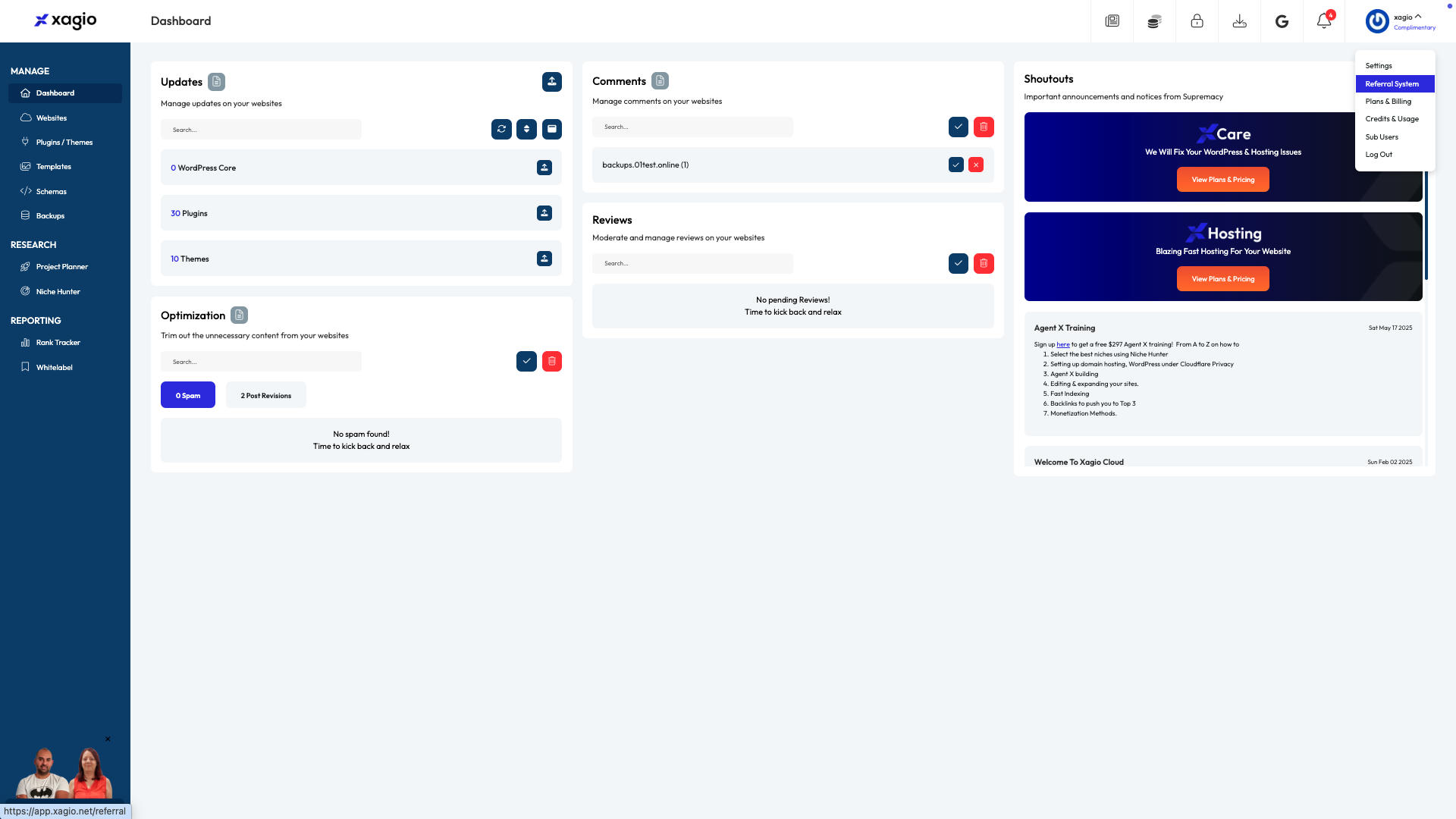
Task: Open Niche Hunter in sidebar
Action: pos(65,292)
